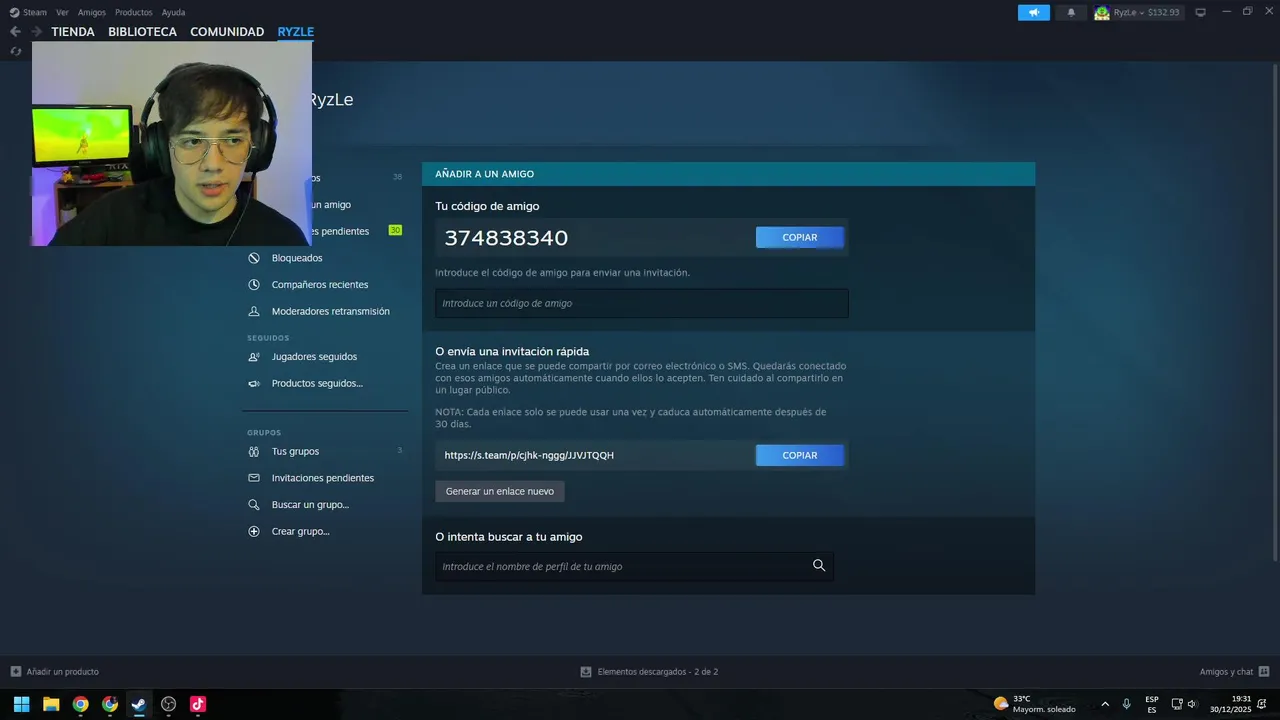Click the Steam taskbar icon
This screenshot has height=720, width=1280.
pyautogui.click(x=139, y=704)
